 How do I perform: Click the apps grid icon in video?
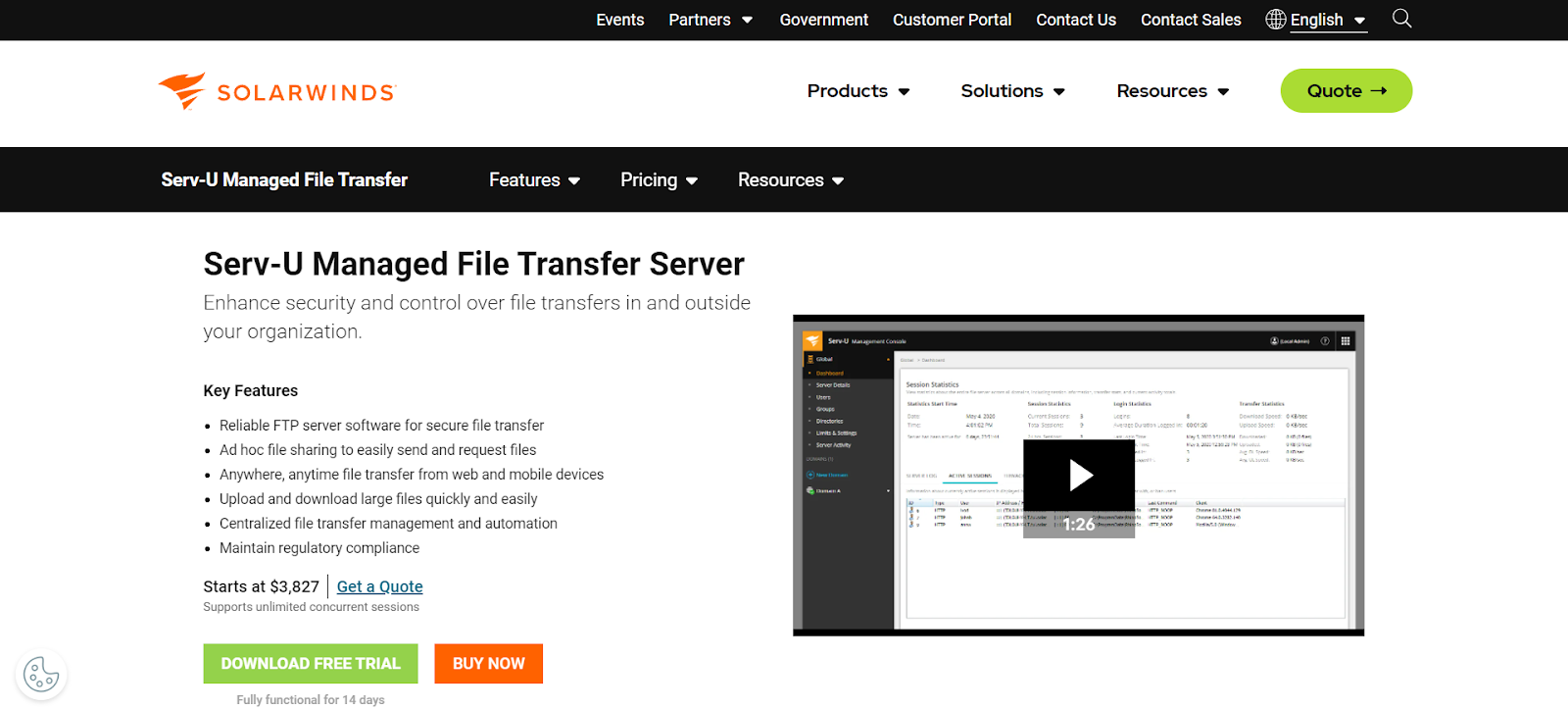pos(1346,341)
